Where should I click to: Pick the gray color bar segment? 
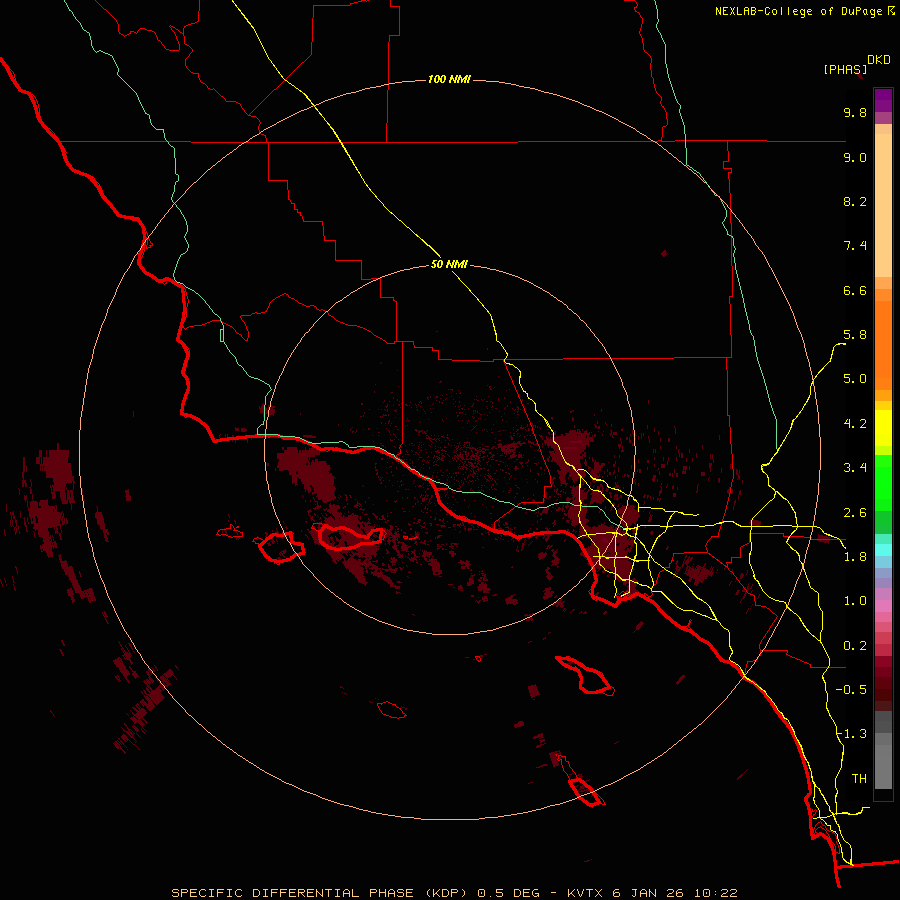click(x=883, y=761)
